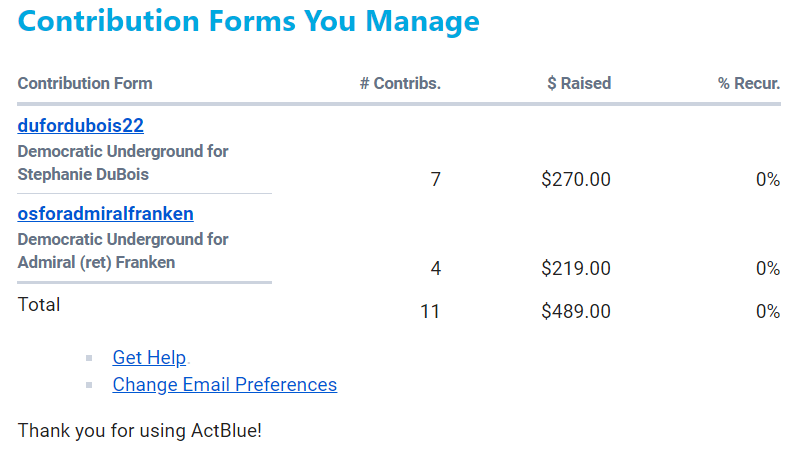Select the $219.00 raised amount
This screenshot has width=794, height=451.
pos(575,268)
